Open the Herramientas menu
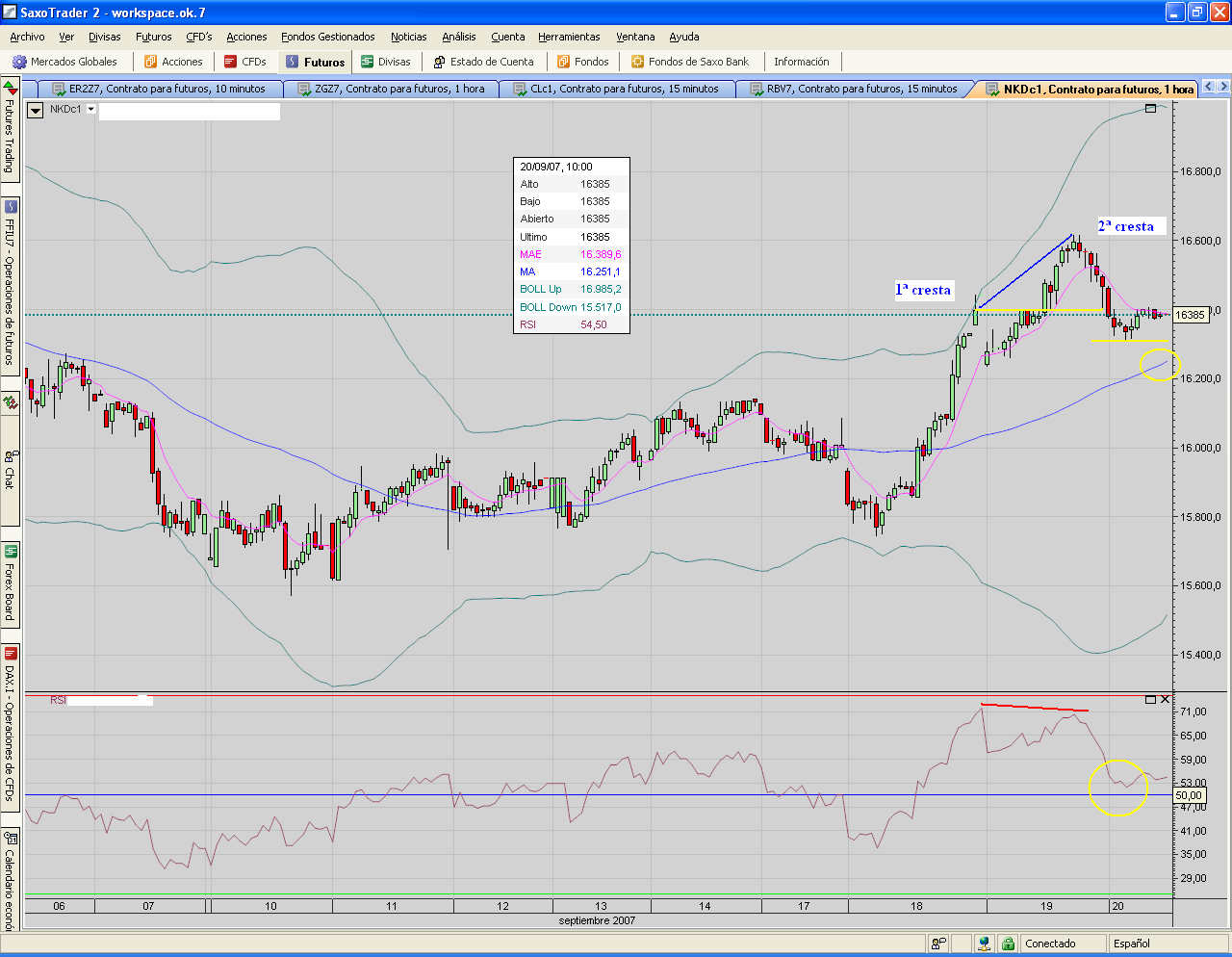The height and width of the screenshot is (957, 1232). (x=569, y=37)
